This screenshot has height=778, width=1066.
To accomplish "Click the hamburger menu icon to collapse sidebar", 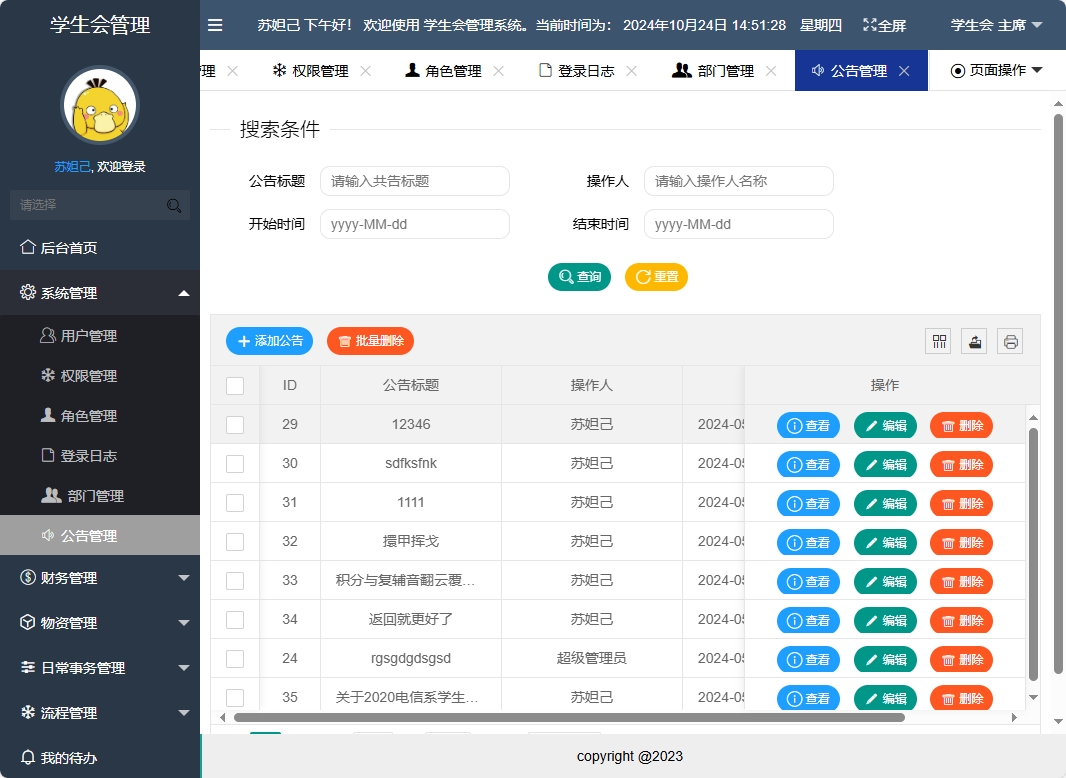I will [x=215, y=25].
